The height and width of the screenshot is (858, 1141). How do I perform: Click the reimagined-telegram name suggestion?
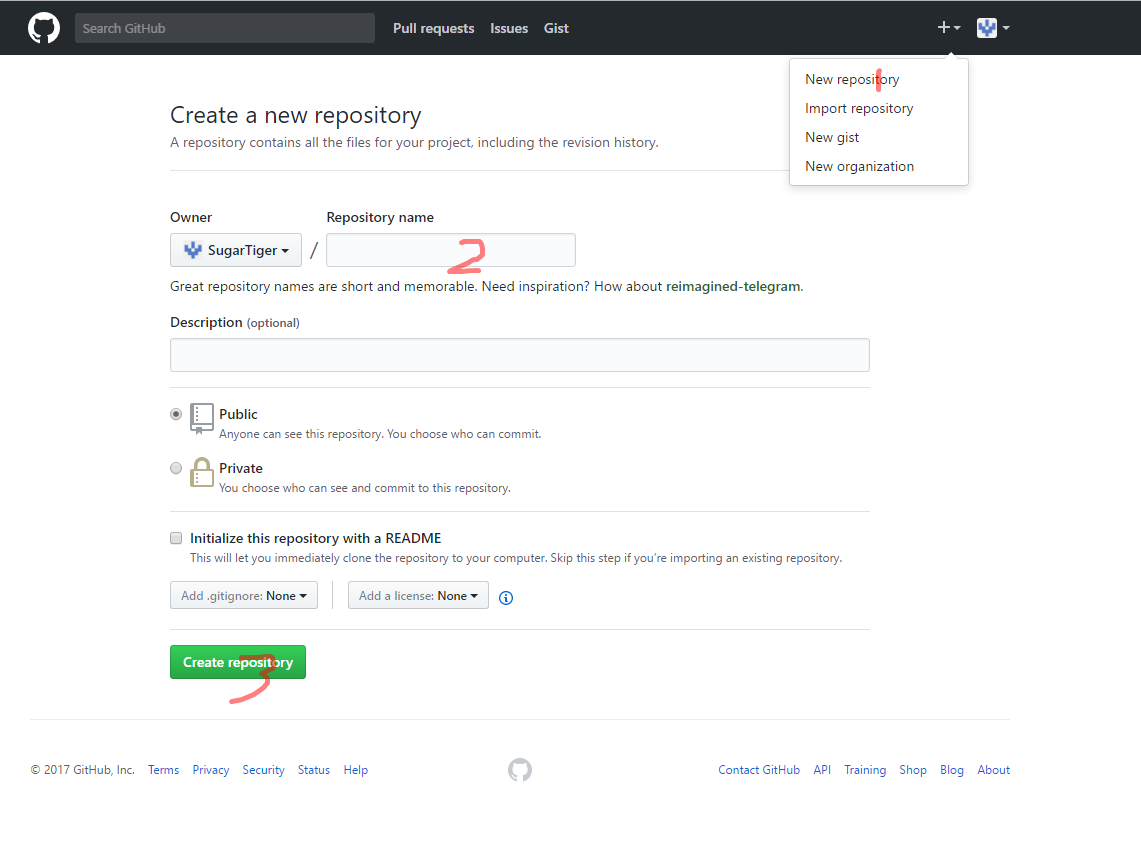click(x=733, y=287)
